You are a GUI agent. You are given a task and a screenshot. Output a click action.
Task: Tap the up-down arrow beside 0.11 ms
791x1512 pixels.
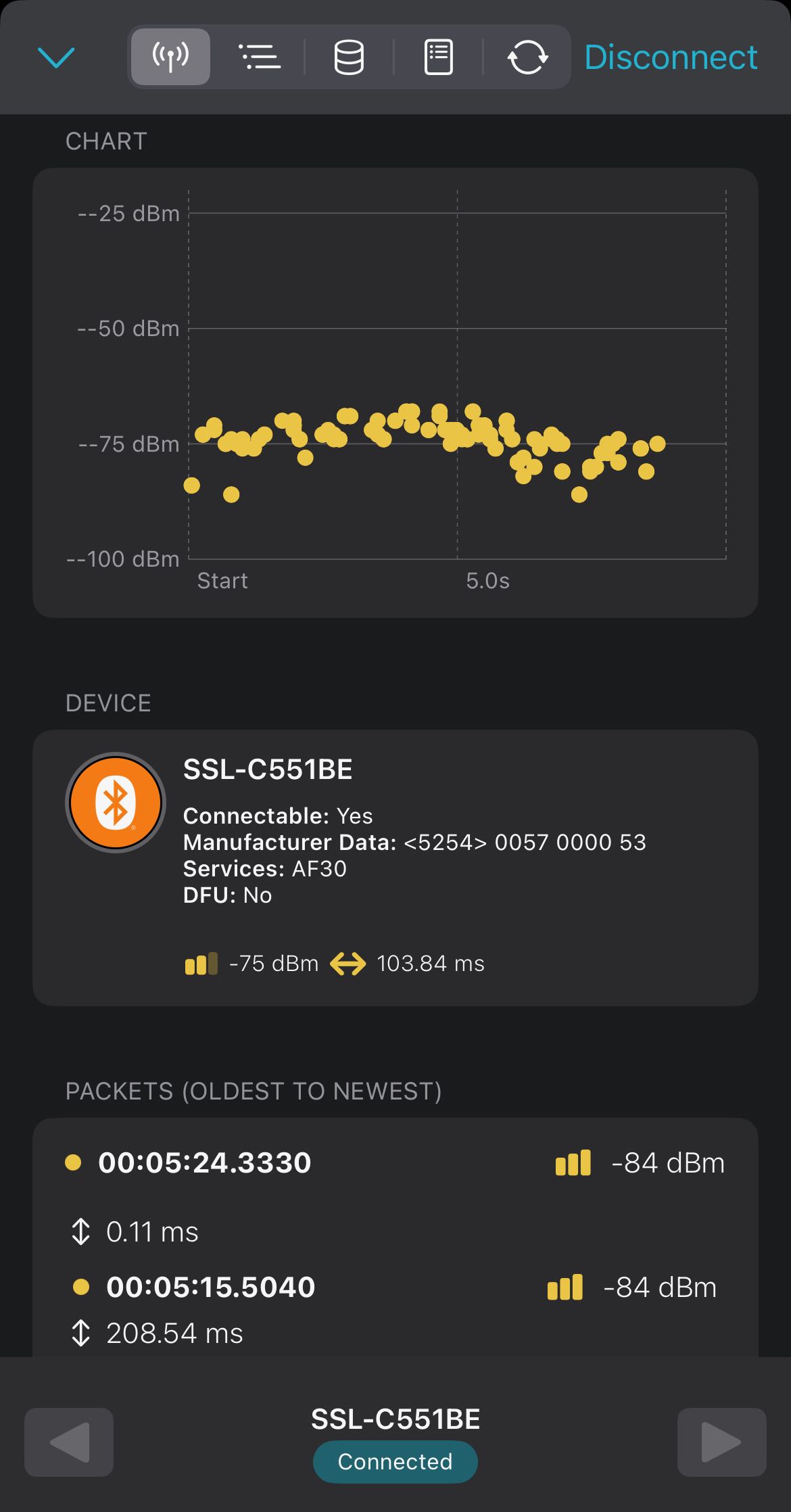[80, 1231]
